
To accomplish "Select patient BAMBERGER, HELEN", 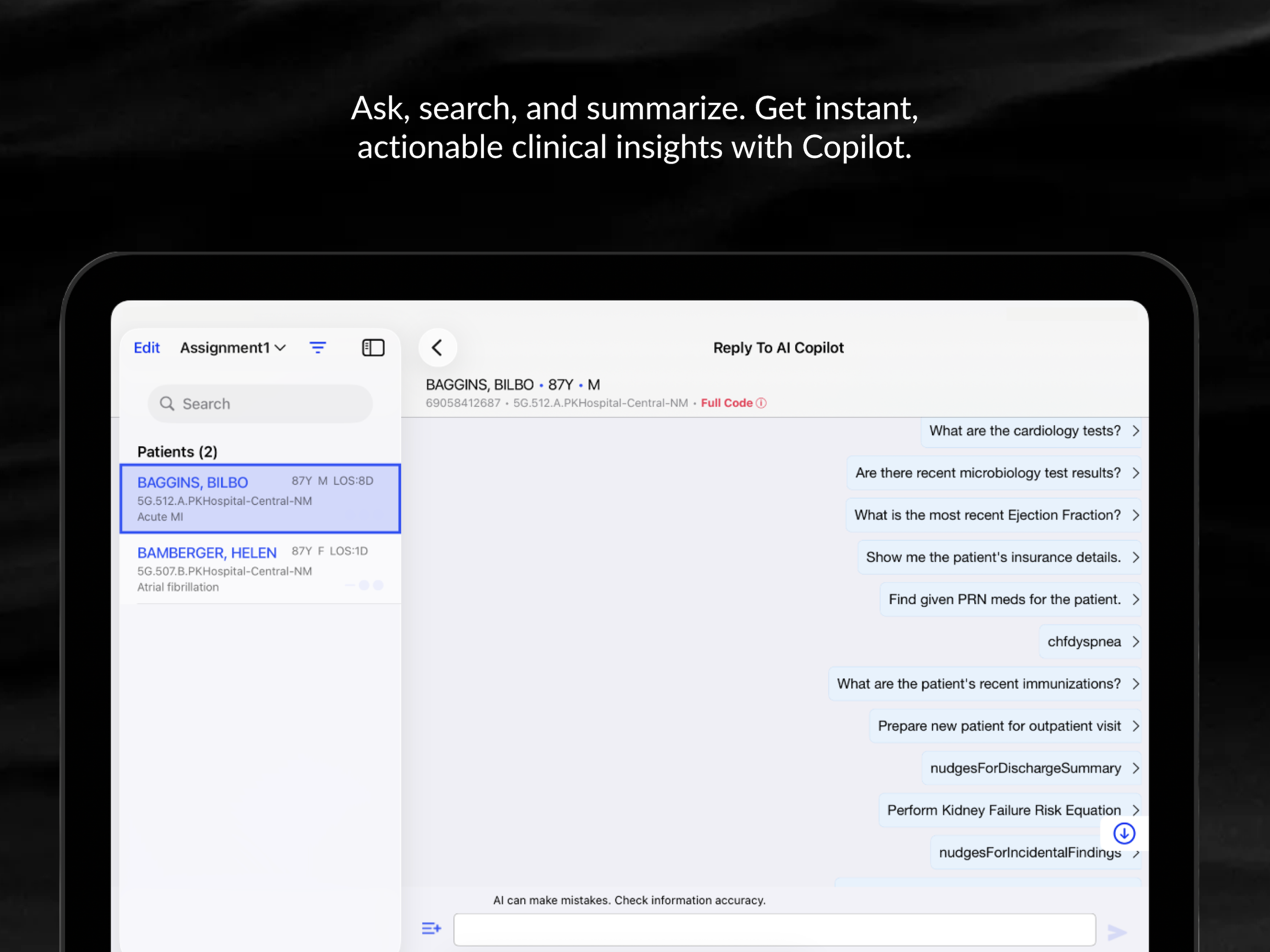I will [x=260, y=569].
